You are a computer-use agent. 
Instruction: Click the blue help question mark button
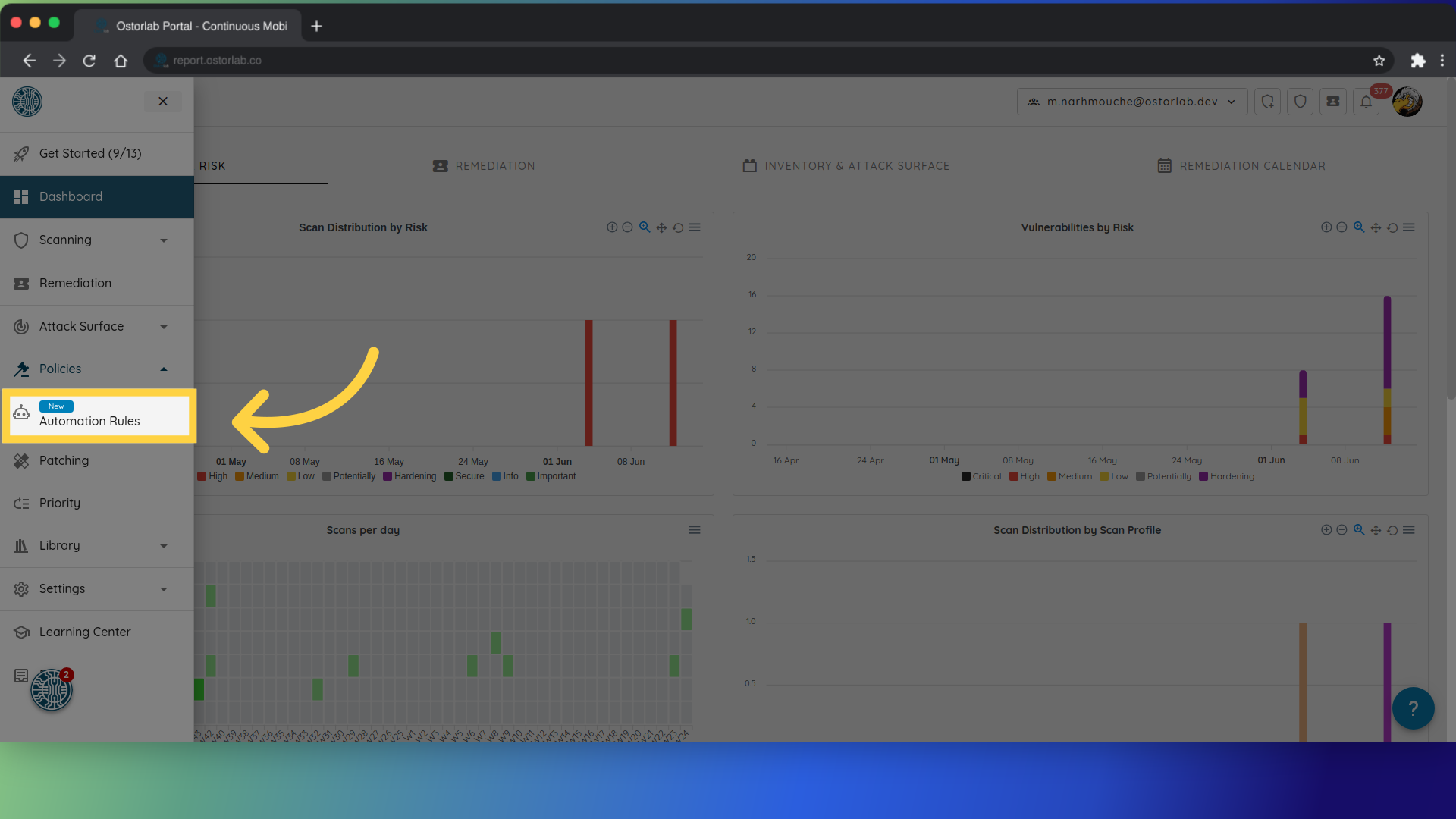click(x=1413, y=708)
